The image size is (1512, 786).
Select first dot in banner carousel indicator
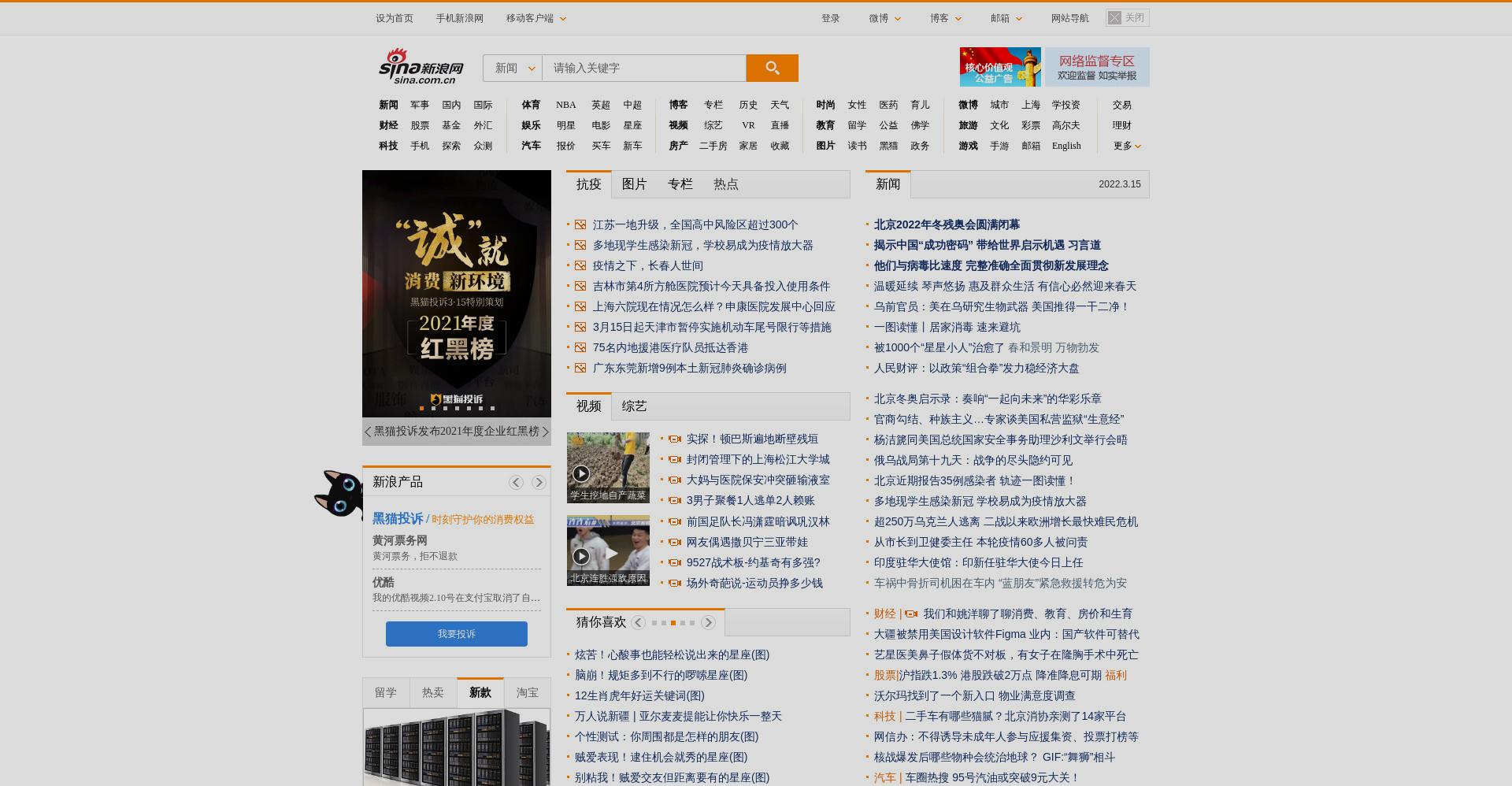point(421,408)
